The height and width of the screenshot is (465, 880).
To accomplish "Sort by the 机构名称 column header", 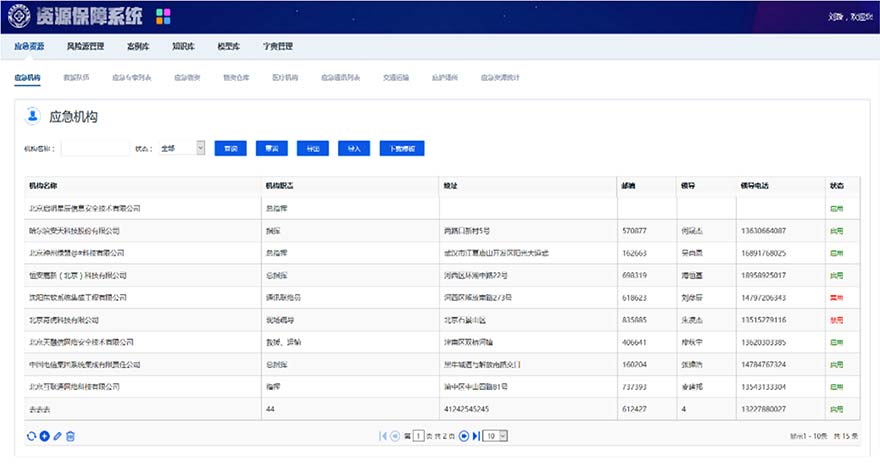I will coord(143,186).
